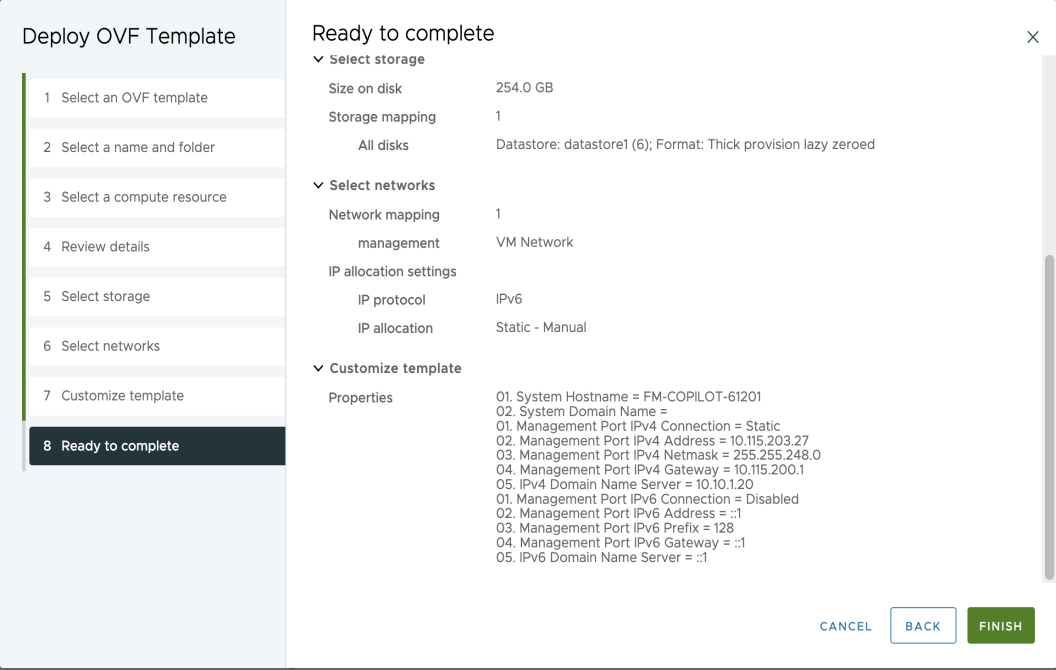Click the Datastore disk format value
1056x670 pixels.
pyautogui.click(x=685, y=145)
